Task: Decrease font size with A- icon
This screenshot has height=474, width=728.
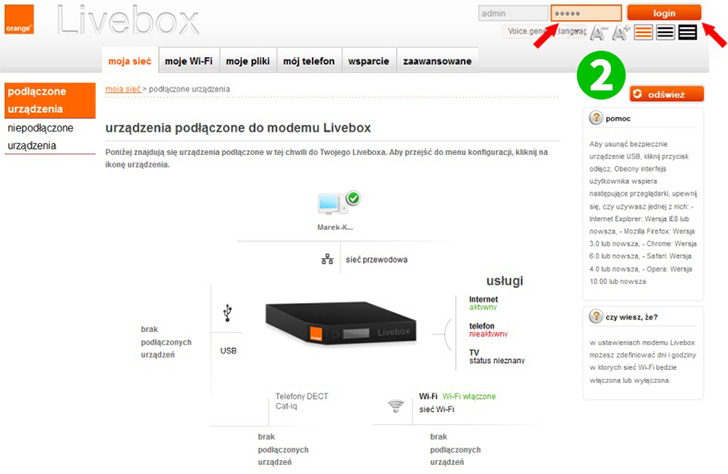Action: (599, 32)
